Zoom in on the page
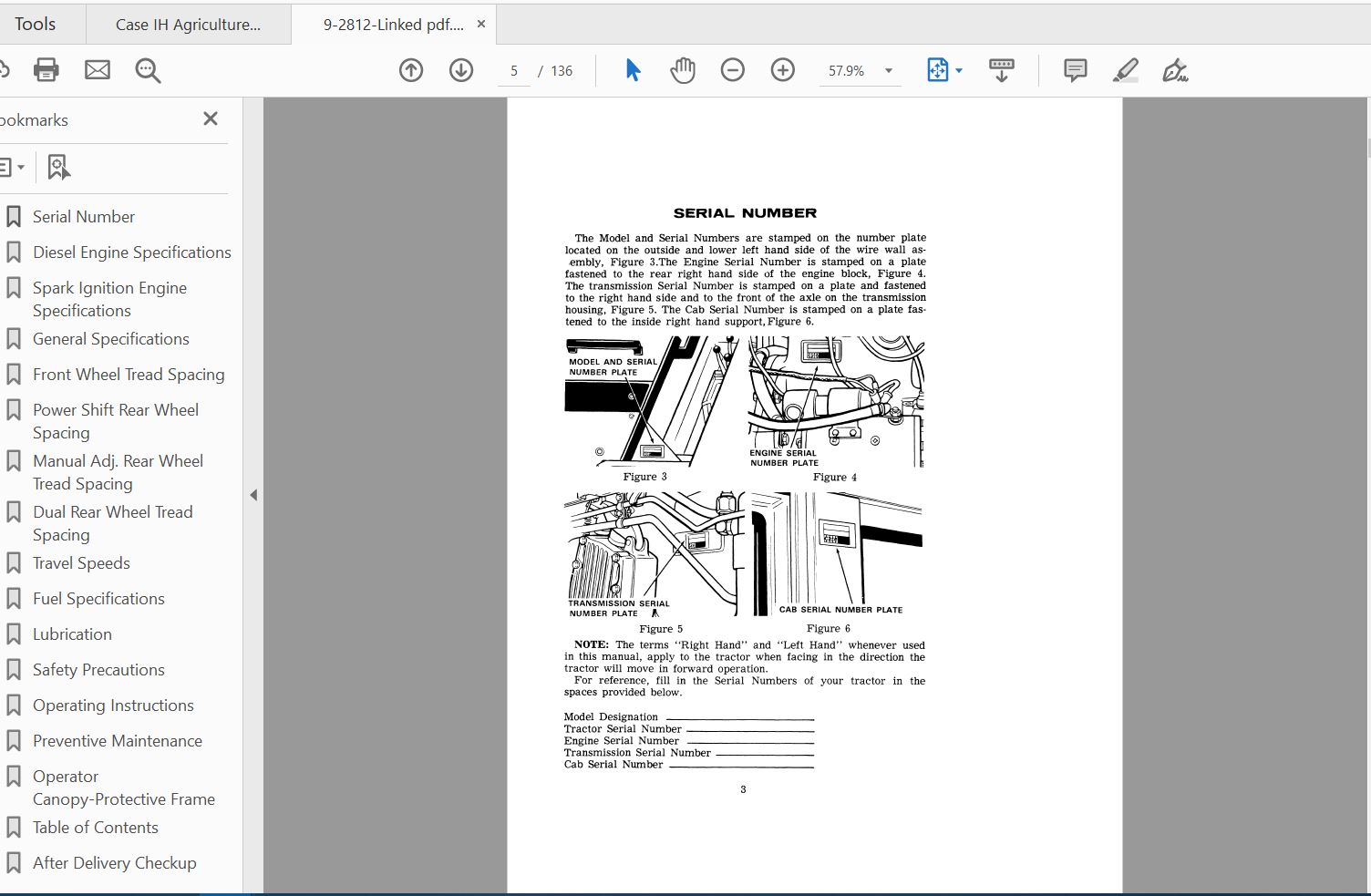Image resolution: width=1371 pixels, height=896 pixels. (782, 69)
